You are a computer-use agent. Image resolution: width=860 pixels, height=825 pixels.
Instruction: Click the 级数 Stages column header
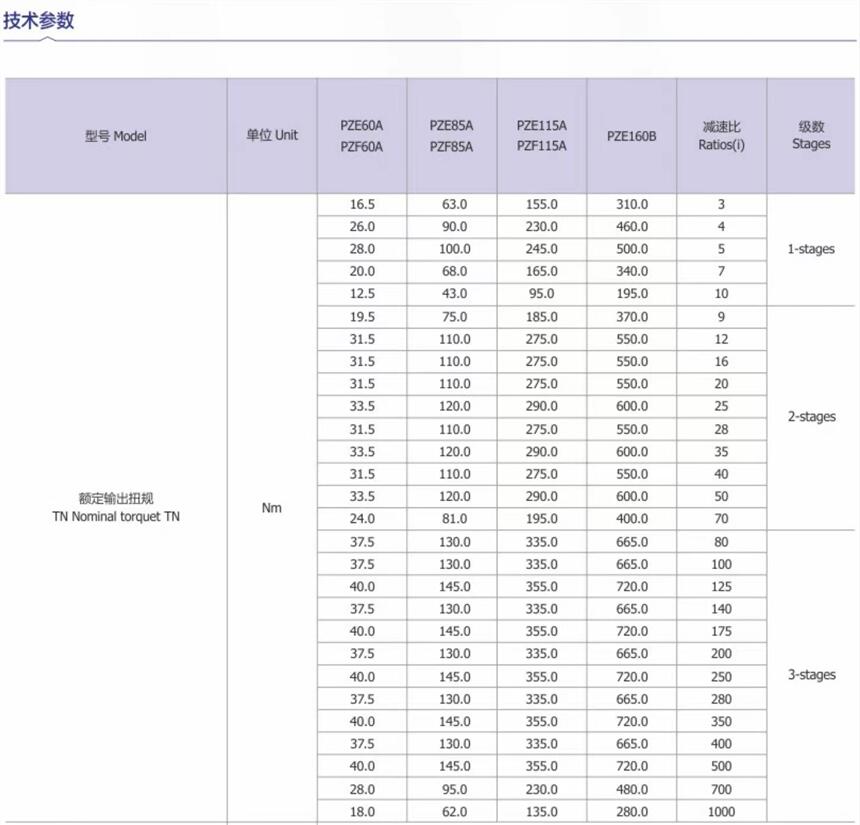(x=811, y=136)
